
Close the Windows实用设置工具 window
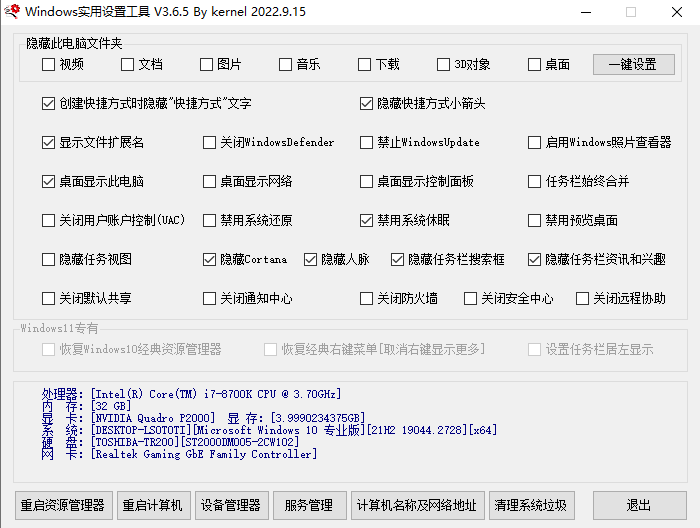point(677,12)
